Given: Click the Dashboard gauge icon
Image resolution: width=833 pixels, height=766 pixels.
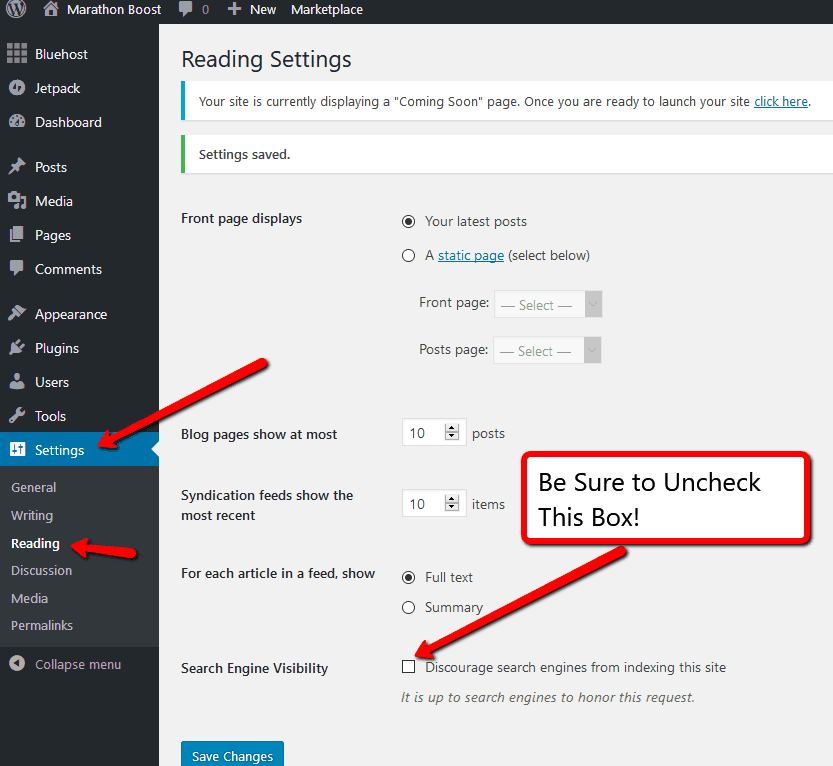Looking at the screenshot, I should click(x=17, y=122).
